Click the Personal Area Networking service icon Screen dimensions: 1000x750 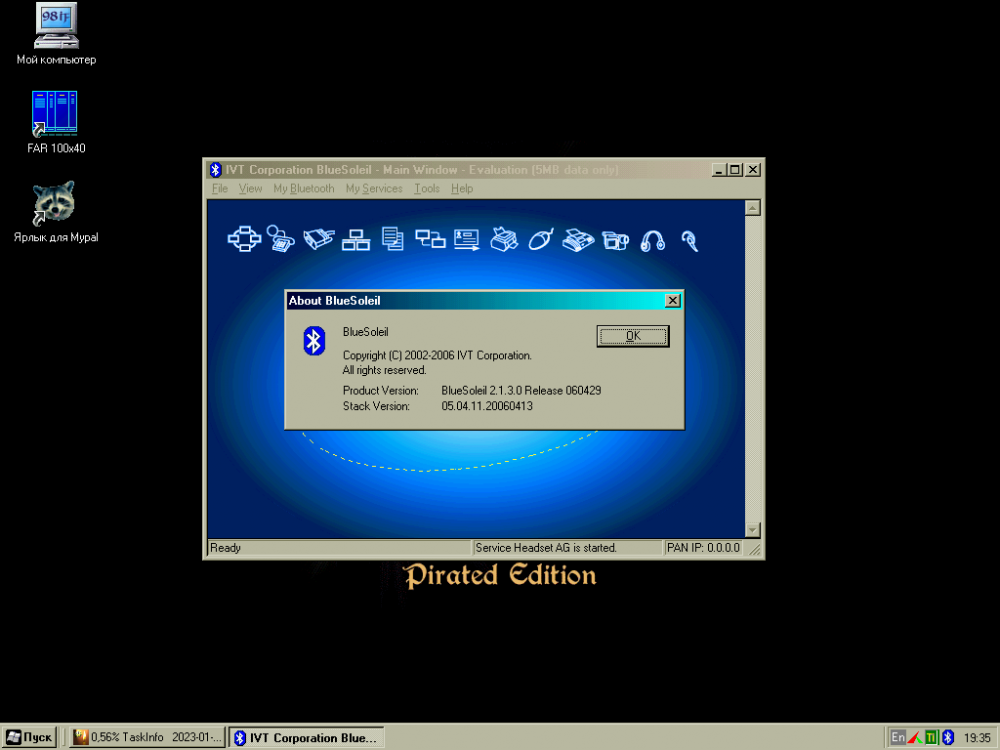coord(244,239)
